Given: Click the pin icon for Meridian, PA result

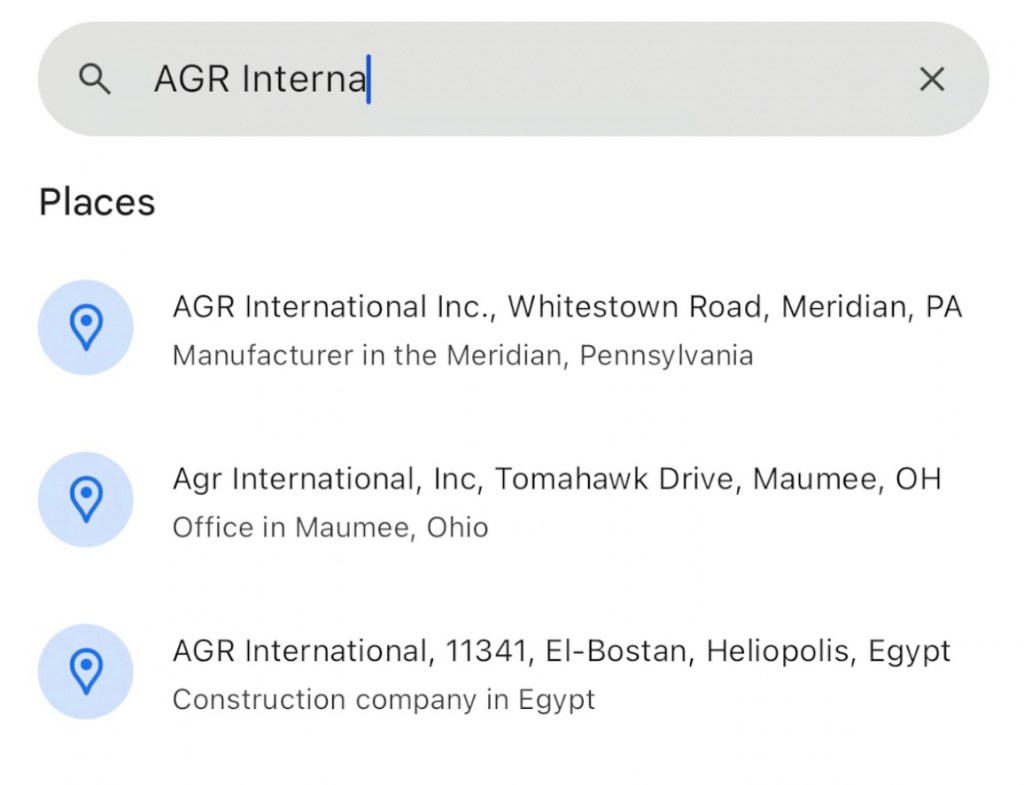Looking at the screenshot, I should (86, 327).
